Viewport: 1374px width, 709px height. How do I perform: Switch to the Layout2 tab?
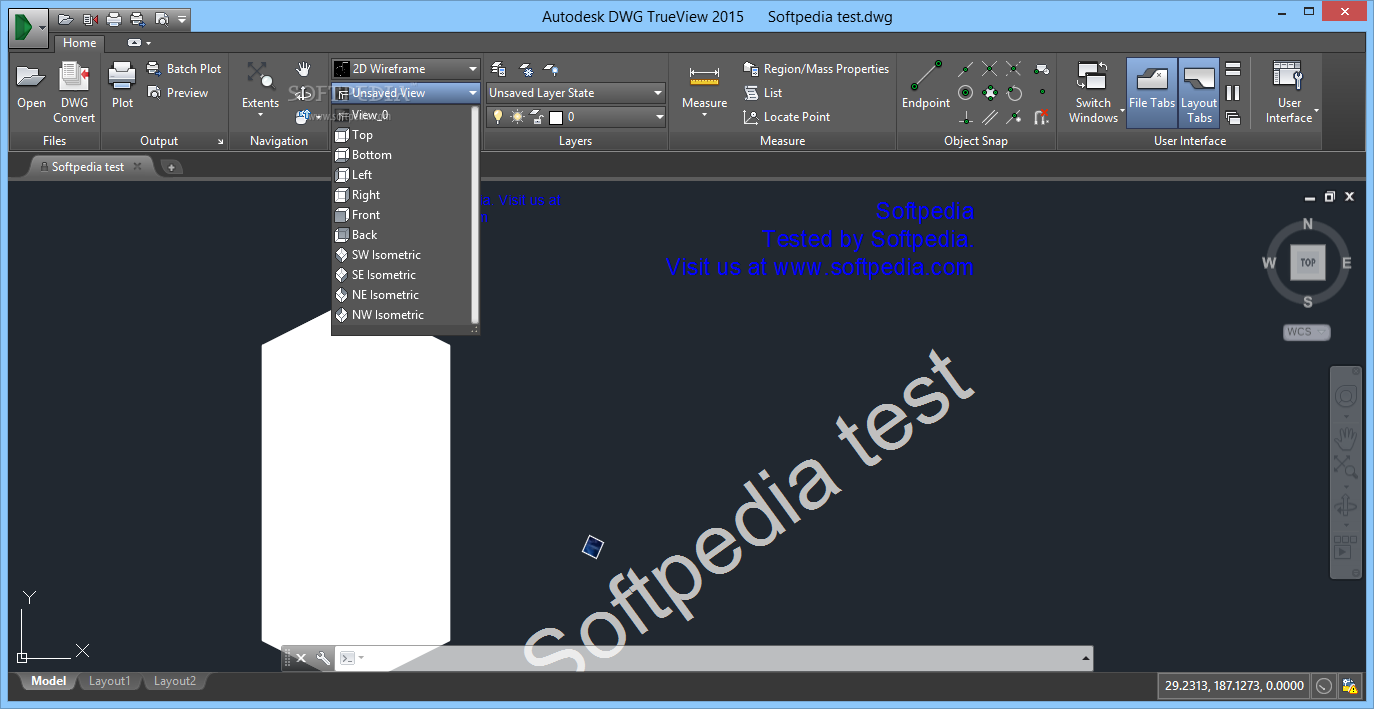[174, 681]
